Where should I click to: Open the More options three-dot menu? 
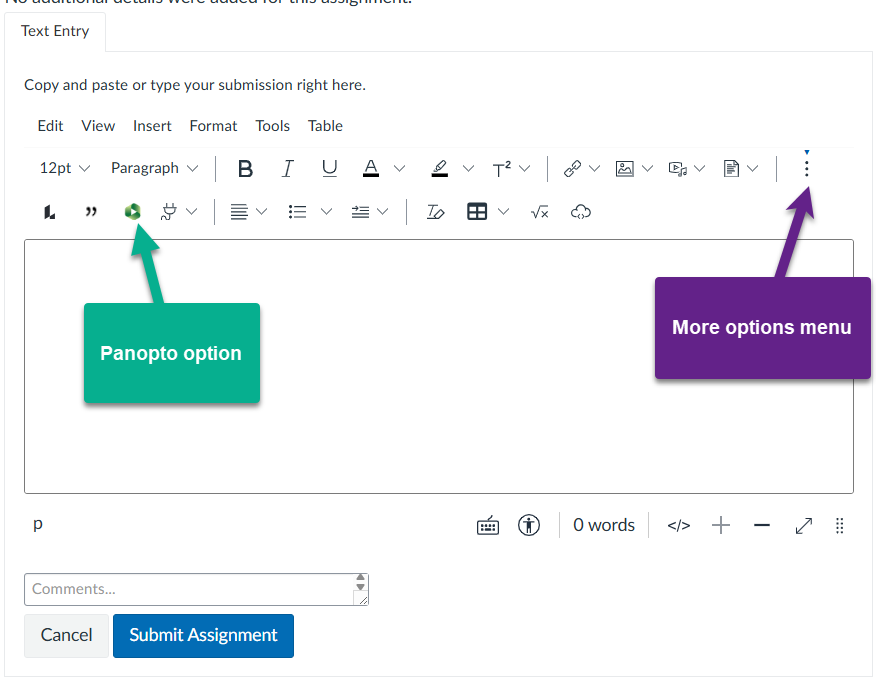click(x=806, y=168)
